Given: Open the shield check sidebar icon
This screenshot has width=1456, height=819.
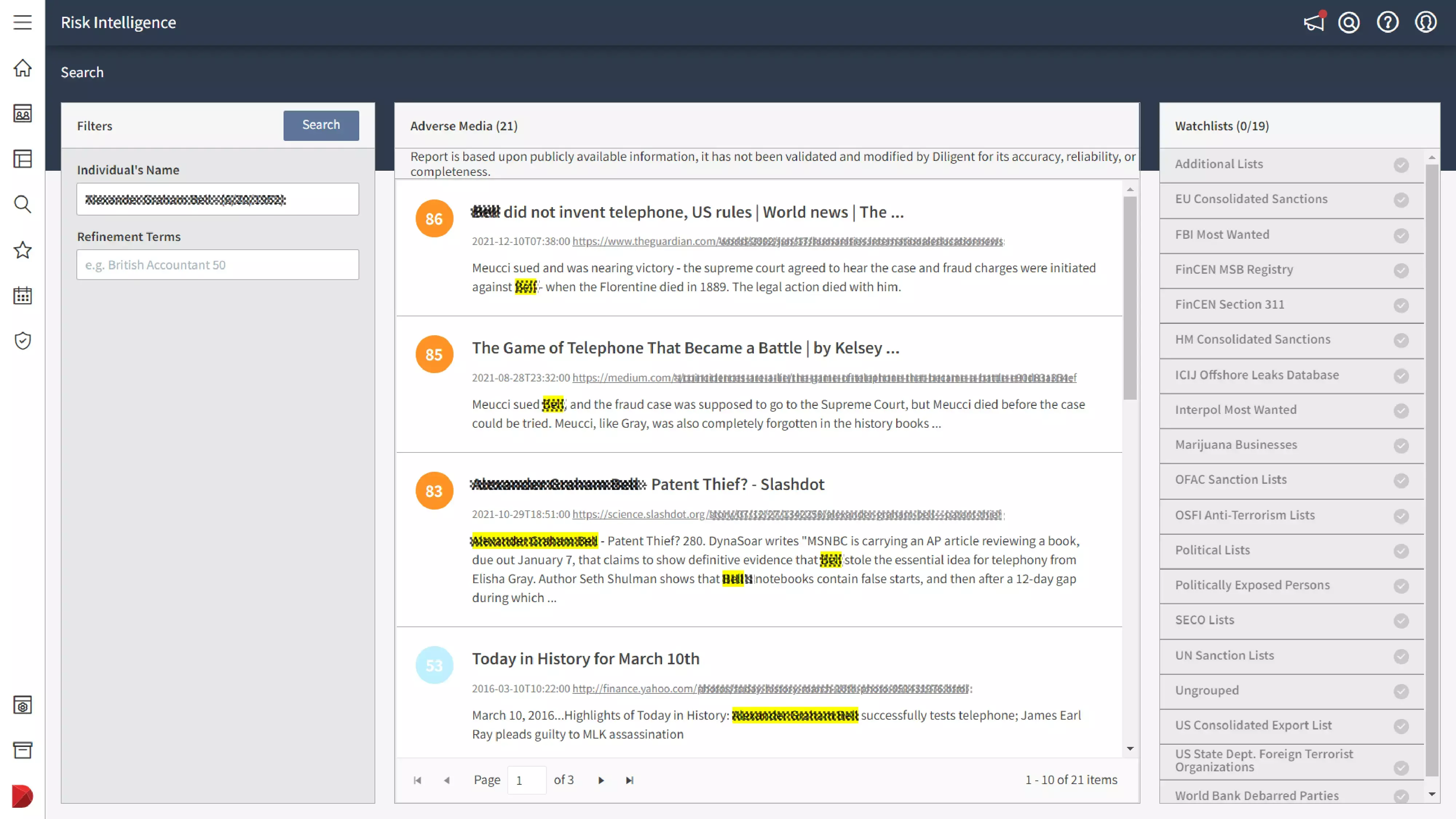Looking at the screenshot, I should [23, 341].
